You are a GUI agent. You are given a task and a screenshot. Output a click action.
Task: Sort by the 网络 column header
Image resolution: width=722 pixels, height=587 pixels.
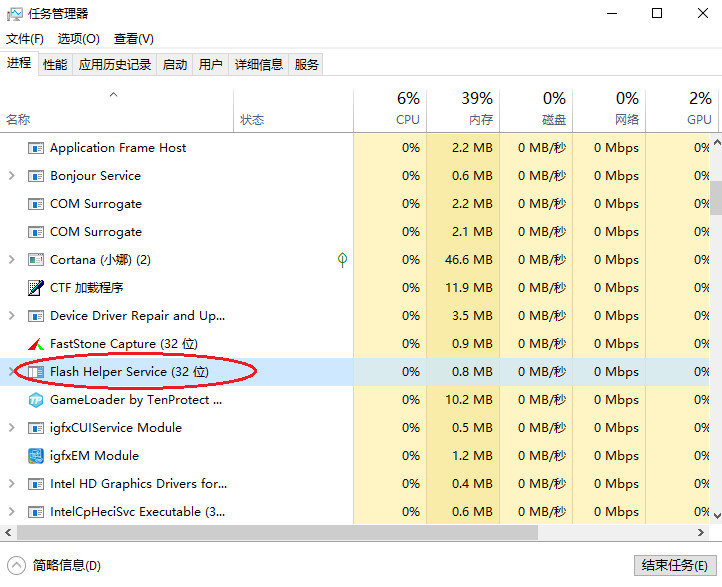pyautogui.click(x=609, y=110)
